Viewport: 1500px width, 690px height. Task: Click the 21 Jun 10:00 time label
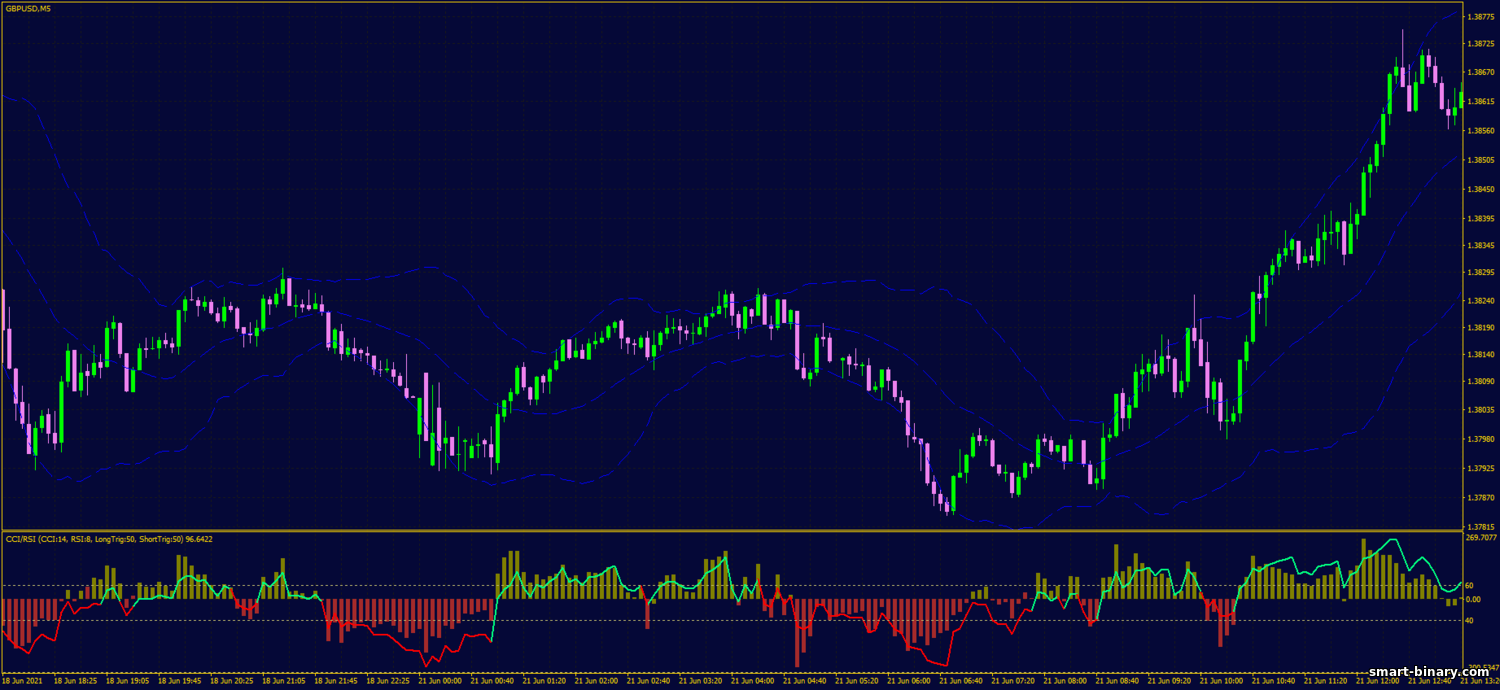coord(1221,681)
